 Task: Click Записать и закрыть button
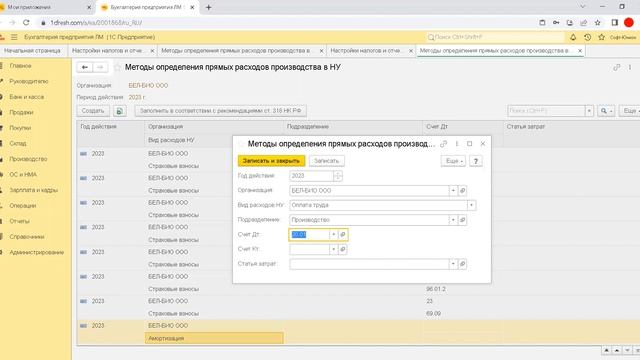click(x=271, y=161)
